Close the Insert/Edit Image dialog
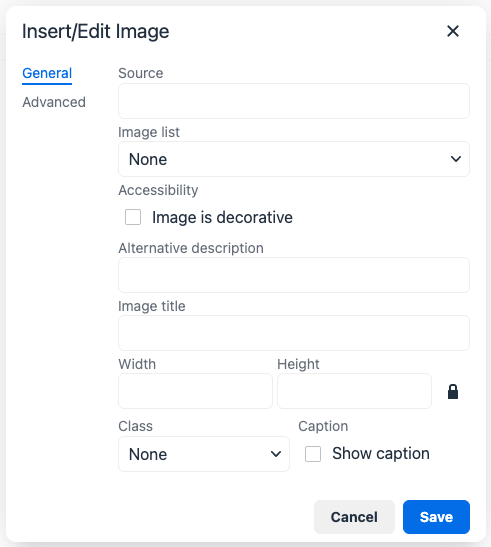Screen dimensions: 491x547 (x=453, y=31)
